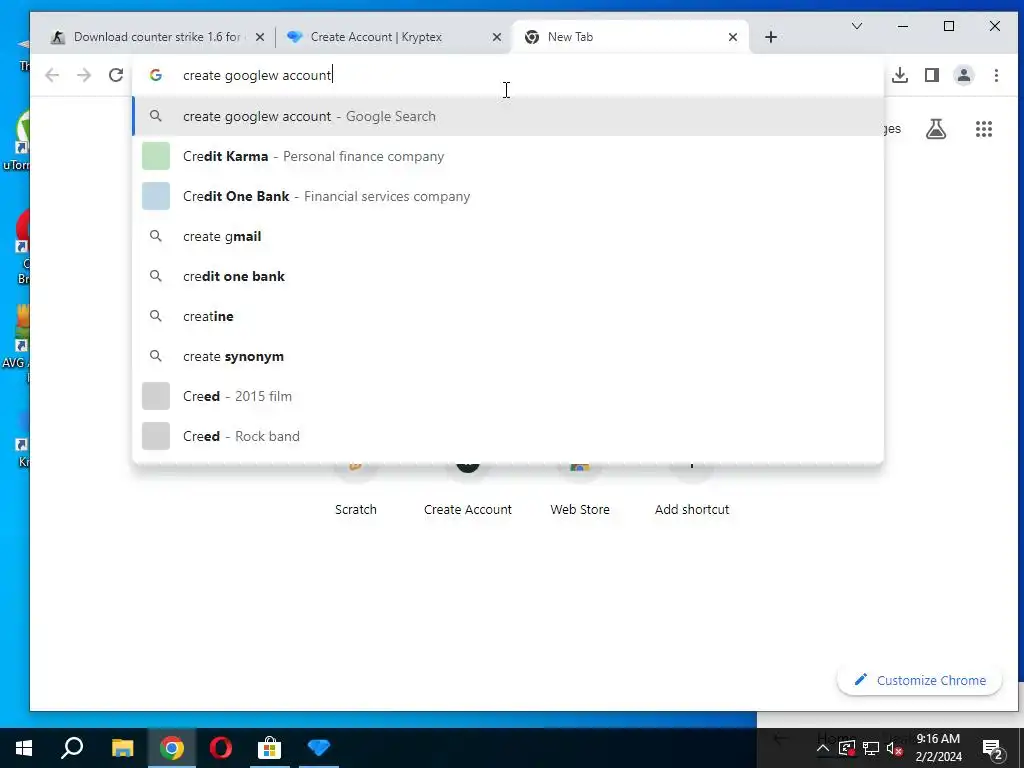The height and width of the screenshot is (768, 1024).
Task: Open Google apps grid icon
Action: [x=984, y=129]
